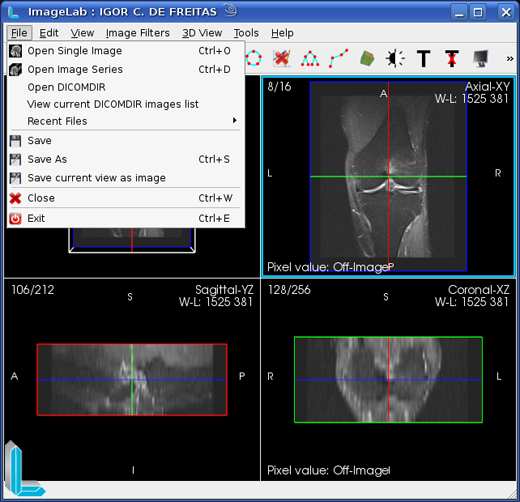
Task: Click the 8/16 slice counter
Action: click(279, 87)
